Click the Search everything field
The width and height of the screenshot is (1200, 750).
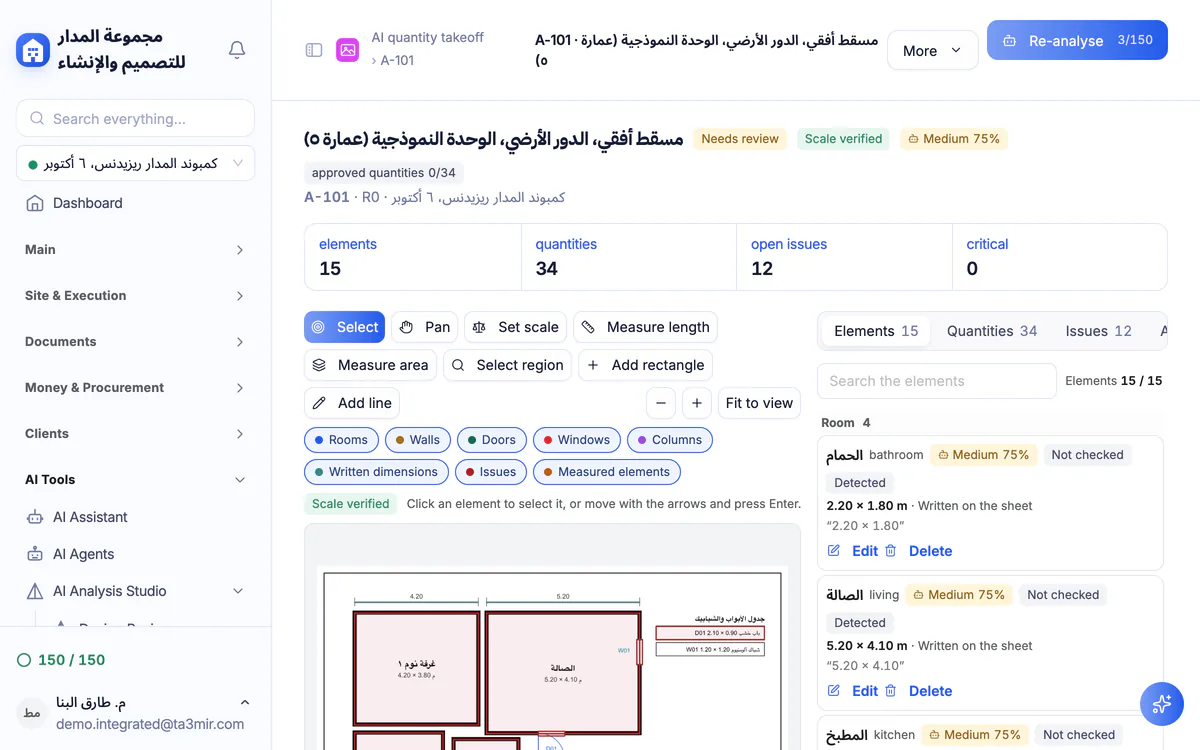(135, 119)
